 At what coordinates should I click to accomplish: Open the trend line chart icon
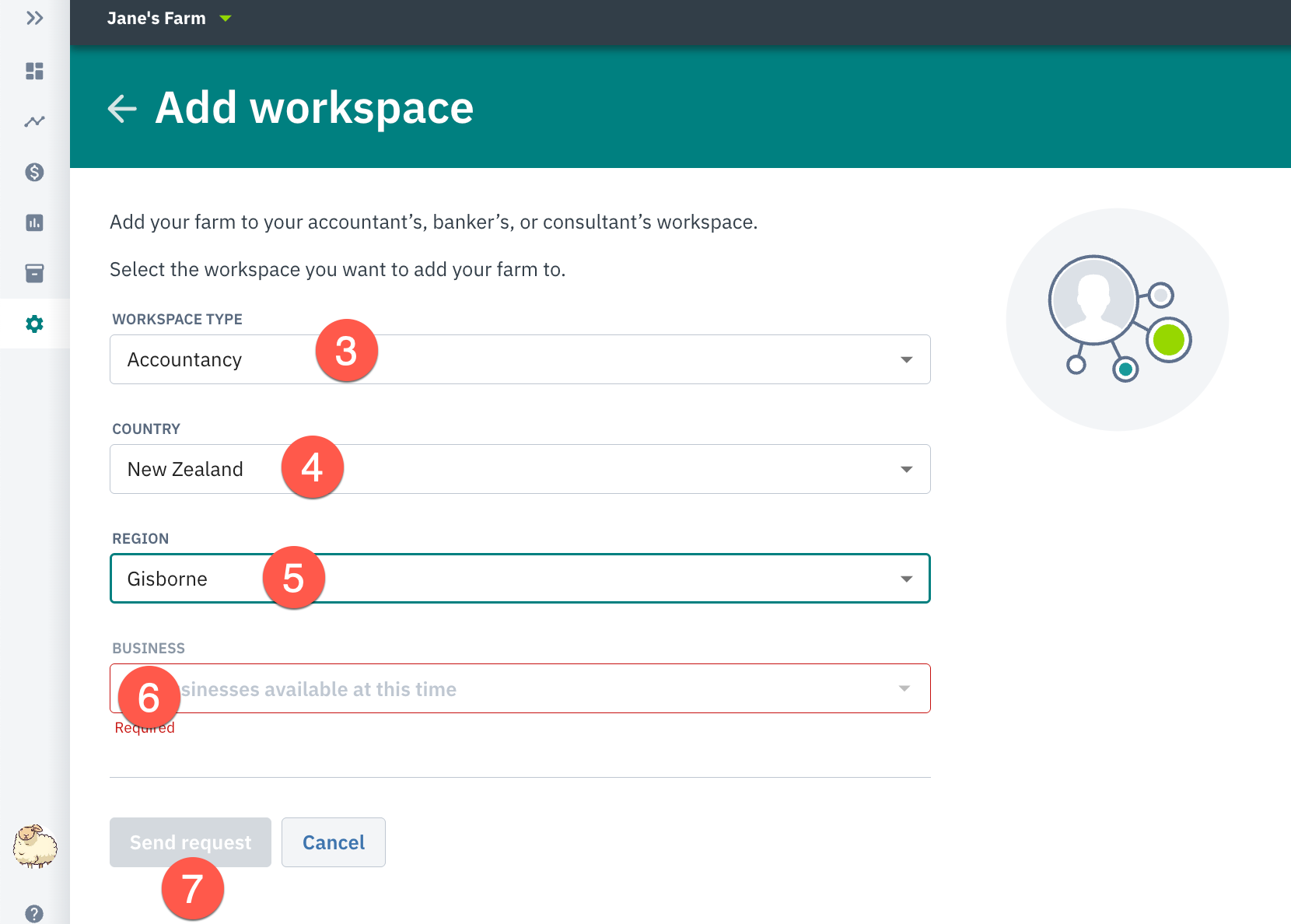pos(34,121)
